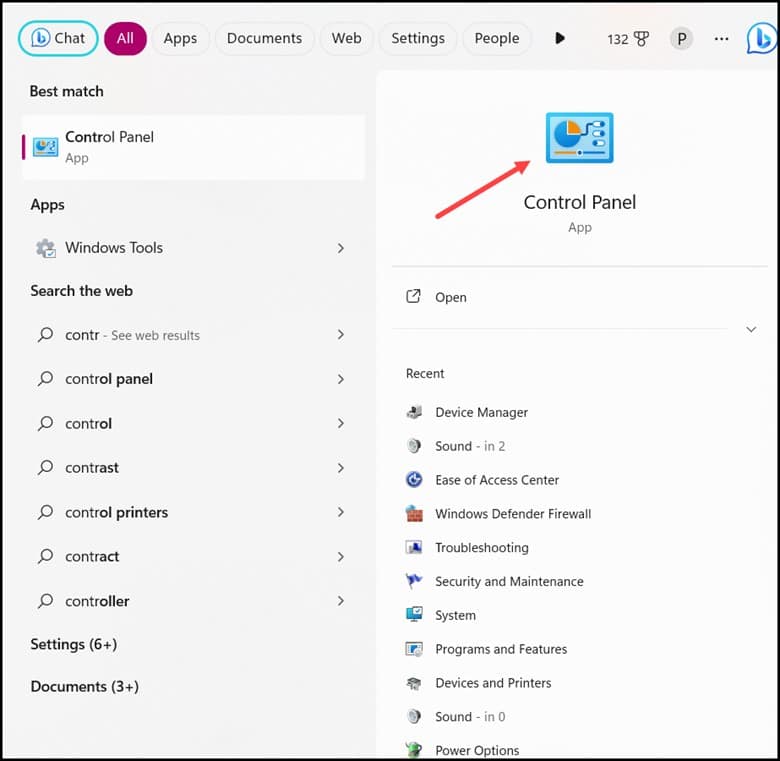Click the Security and Maintenance flag icon

point(414,581)
